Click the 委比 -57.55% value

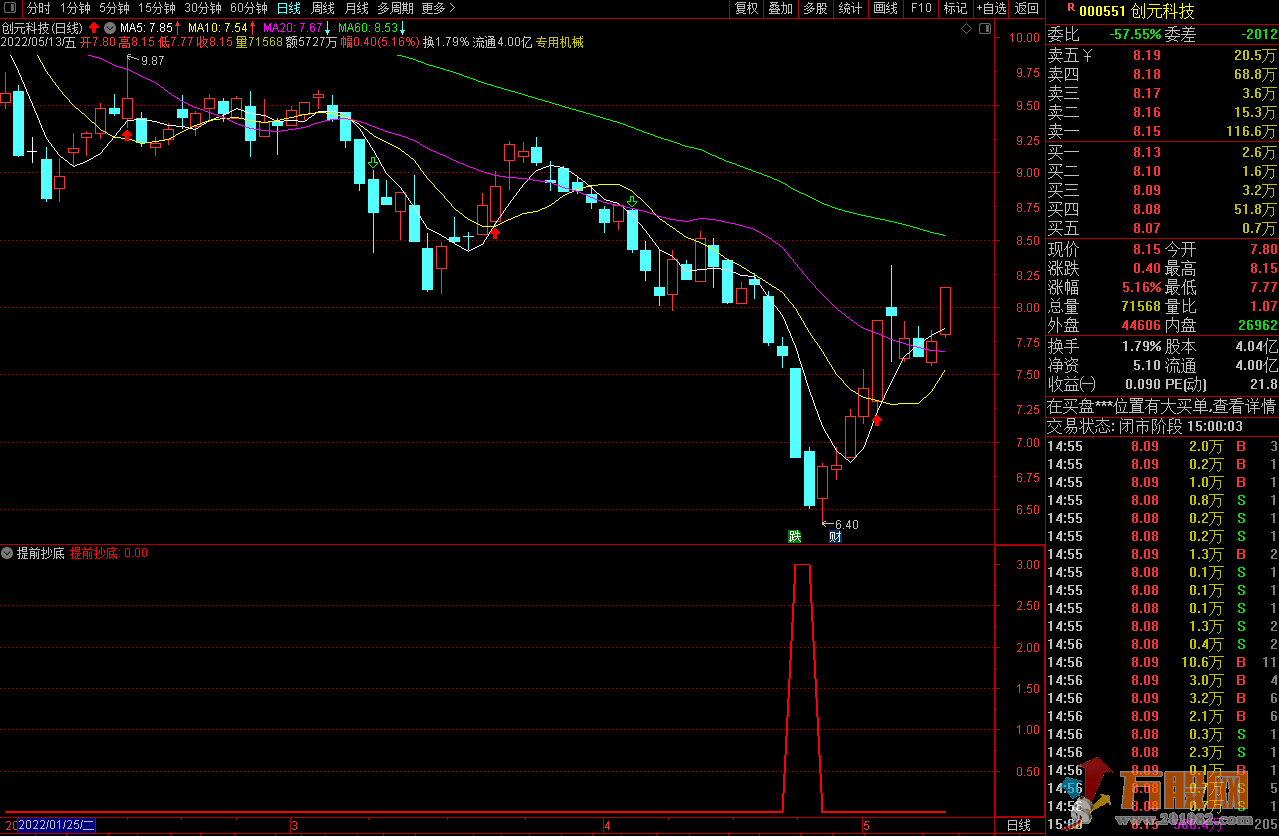coord(1133,34)
